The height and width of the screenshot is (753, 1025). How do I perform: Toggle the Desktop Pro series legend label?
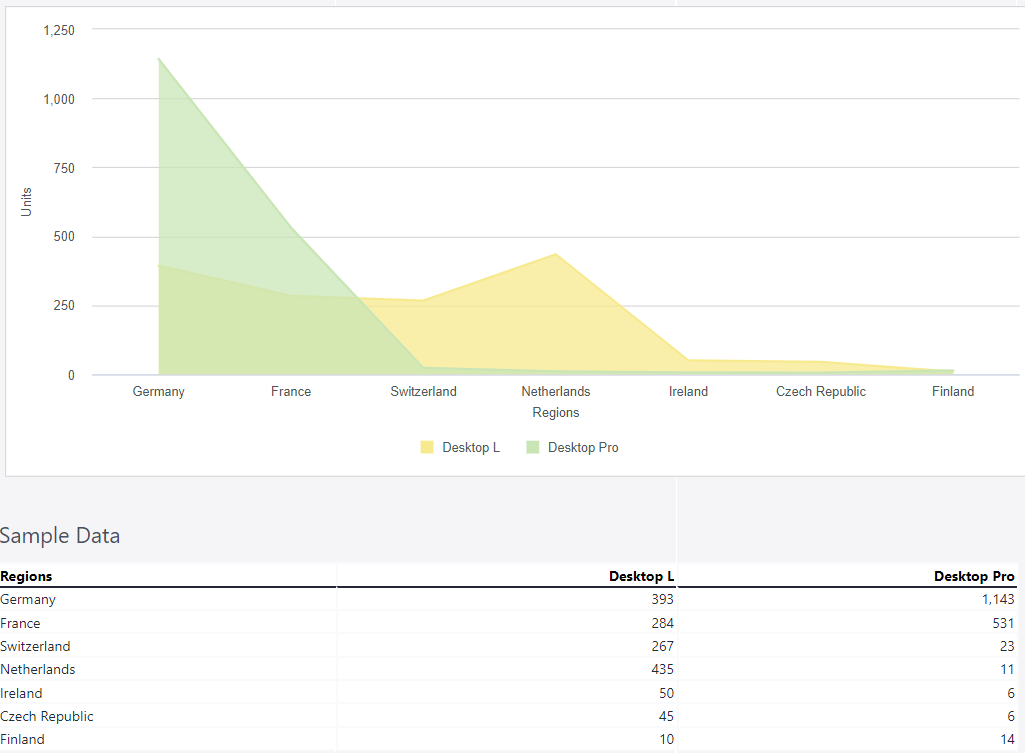582,448
